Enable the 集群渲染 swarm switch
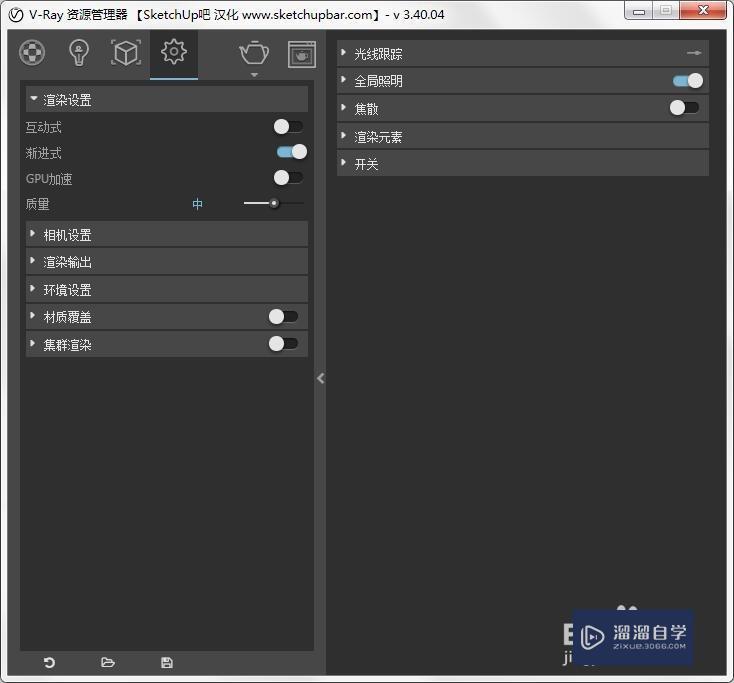This screenshot has width=734, height=683. [283, 344]
